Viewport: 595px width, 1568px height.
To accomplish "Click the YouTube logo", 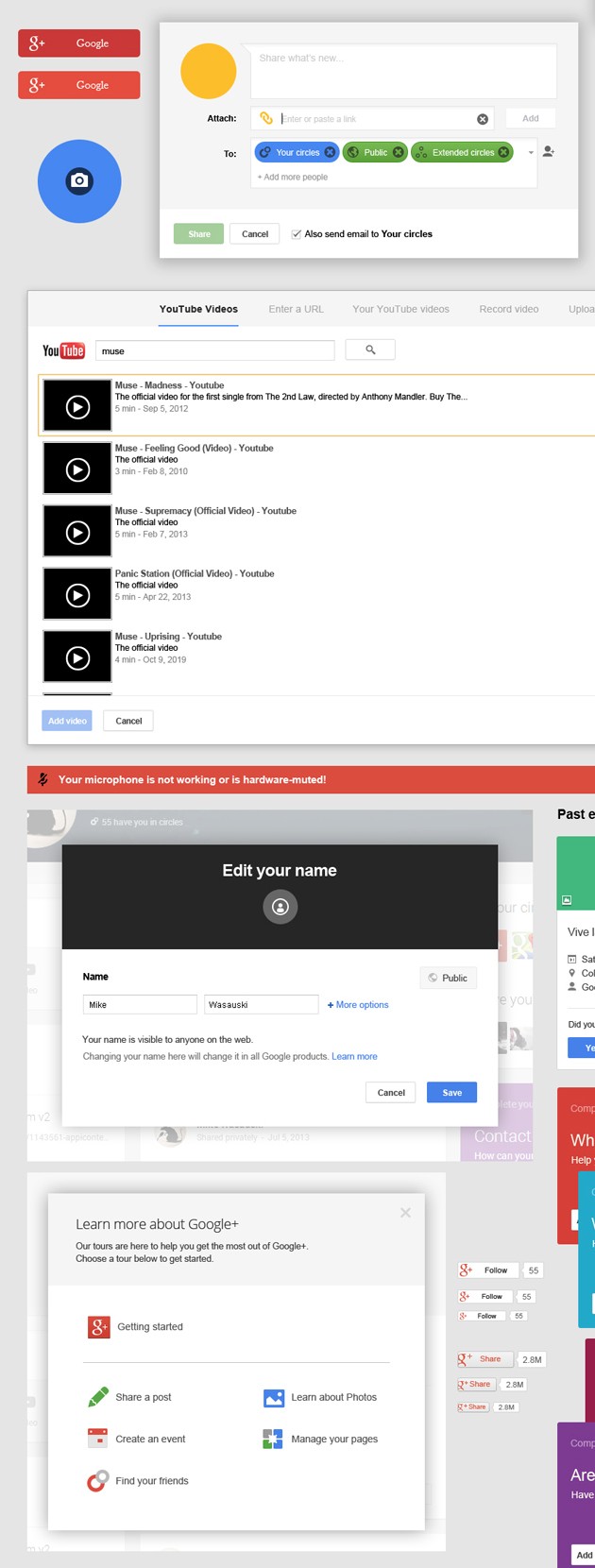I will click(x=63, y=350).
